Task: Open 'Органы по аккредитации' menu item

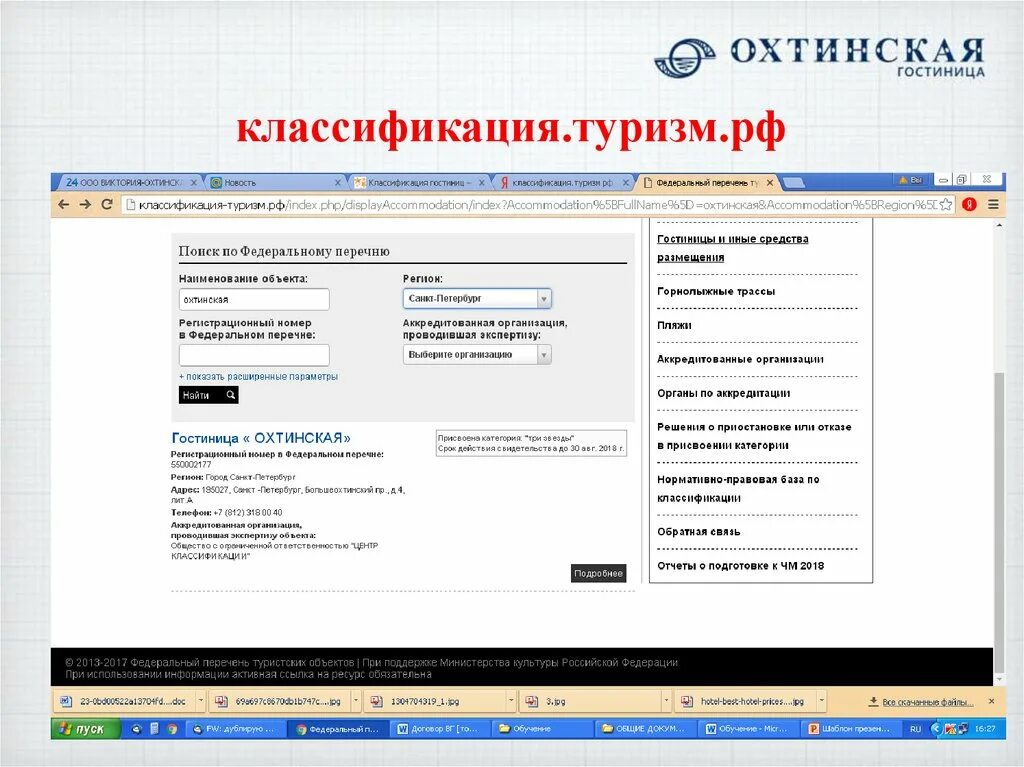Action: click(x=724, y=393)
